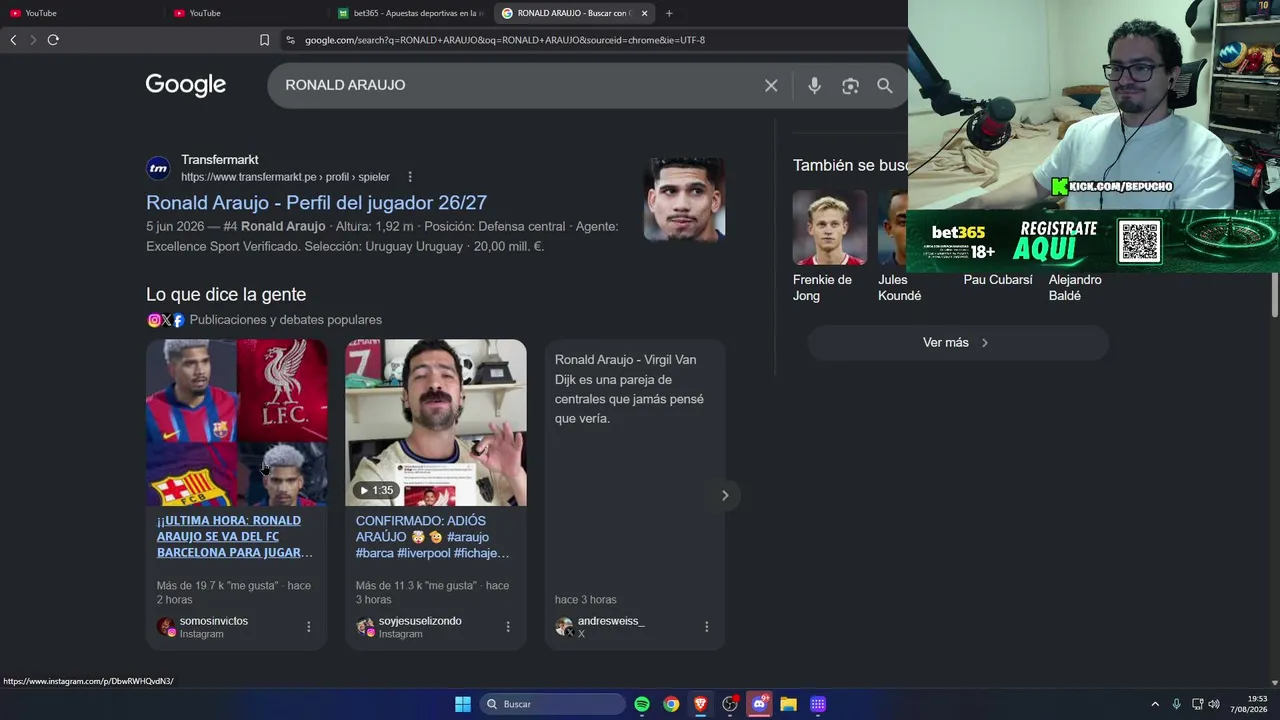Click the Transfermarkt site name
This screenshot has width=1280, height=720.
pyautogui.click(x=220, y=160)
